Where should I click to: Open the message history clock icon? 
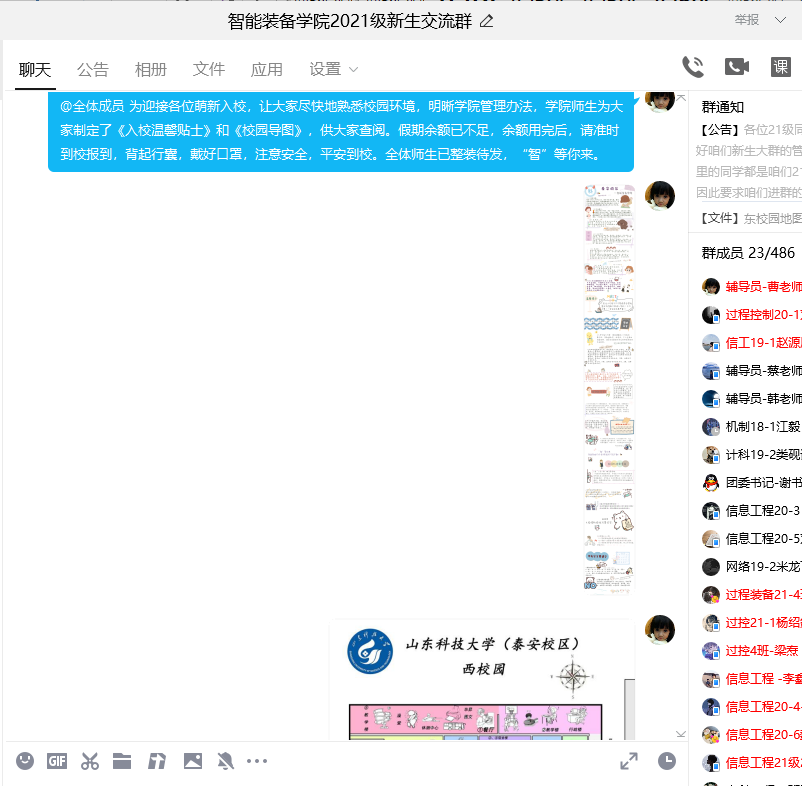pyautogui.click(x=667, y=761)
